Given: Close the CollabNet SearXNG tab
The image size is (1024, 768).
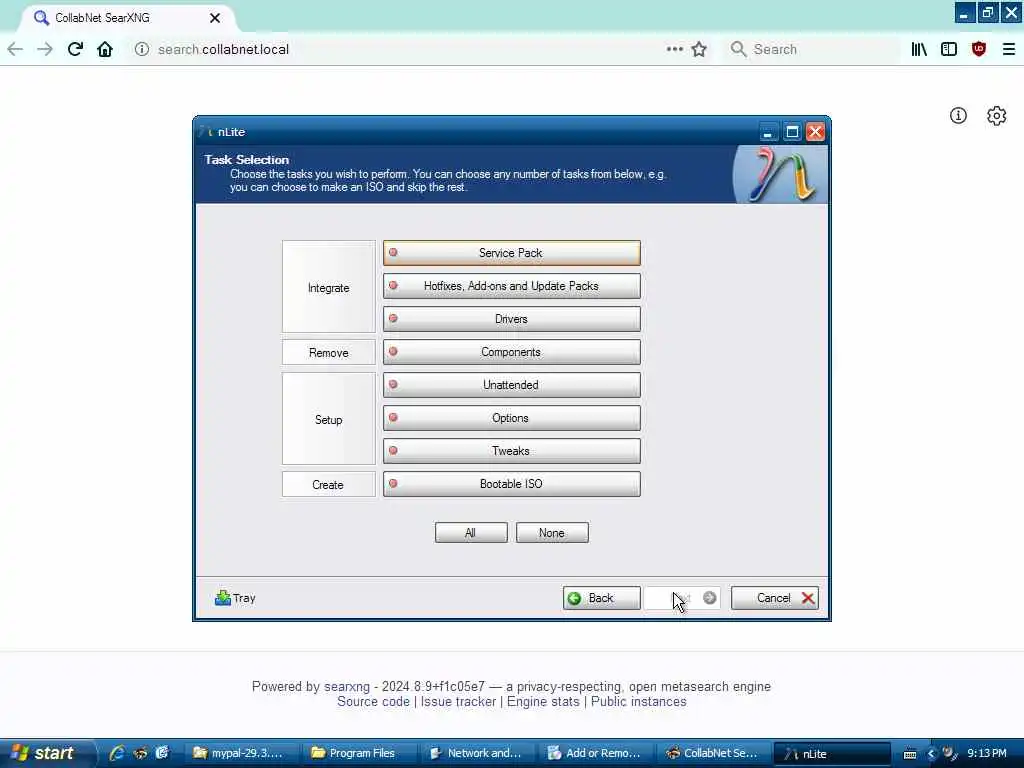Looking at the screenshot, I should 215,18.
